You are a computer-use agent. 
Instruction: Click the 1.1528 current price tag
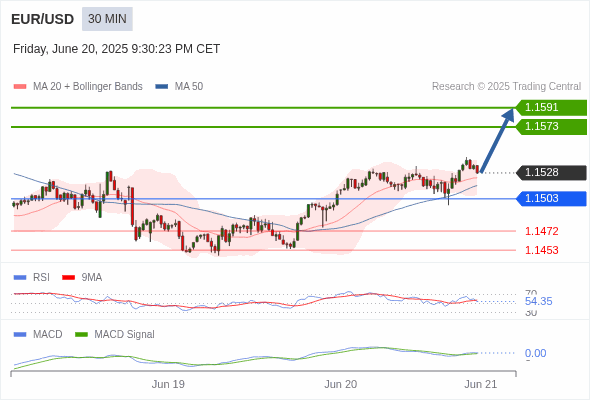pos(551,172)
